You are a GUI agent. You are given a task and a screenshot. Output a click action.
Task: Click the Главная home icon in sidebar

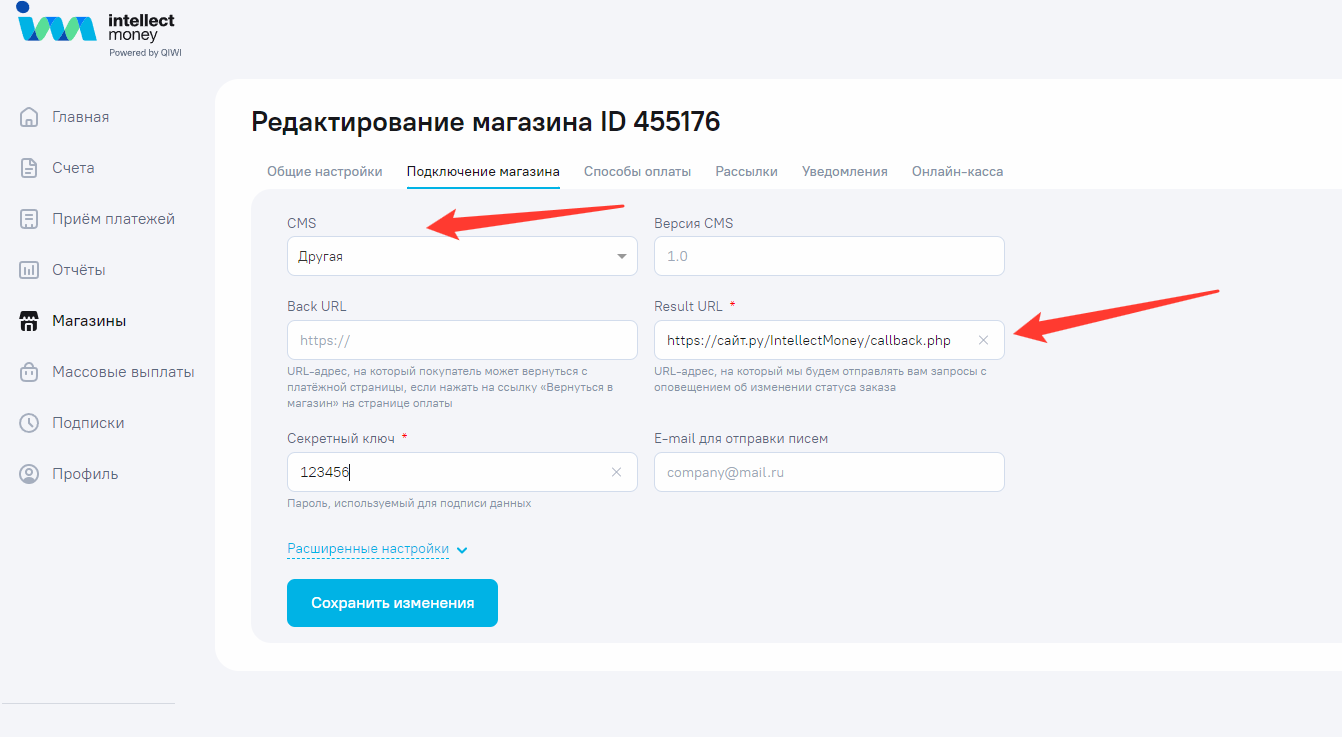click(x=29, y=117)
